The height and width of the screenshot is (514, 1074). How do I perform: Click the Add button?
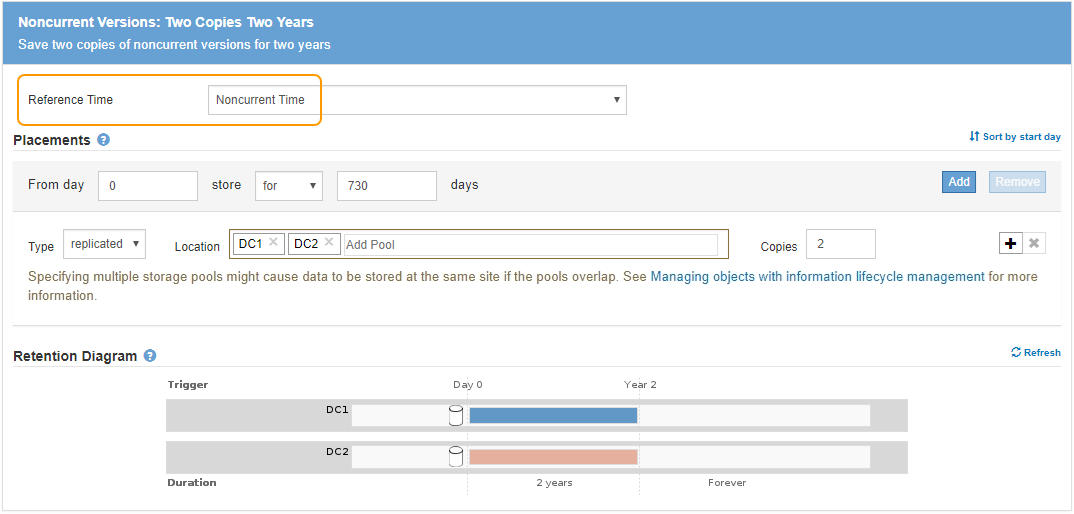[x=958, y=182]
